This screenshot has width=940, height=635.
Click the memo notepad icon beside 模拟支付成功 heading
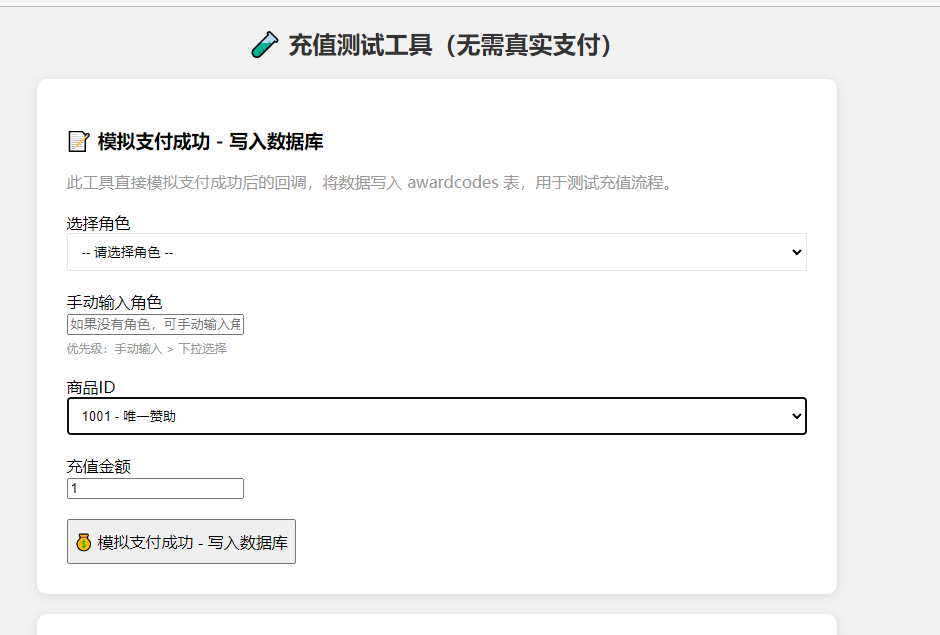click(79, 142)
